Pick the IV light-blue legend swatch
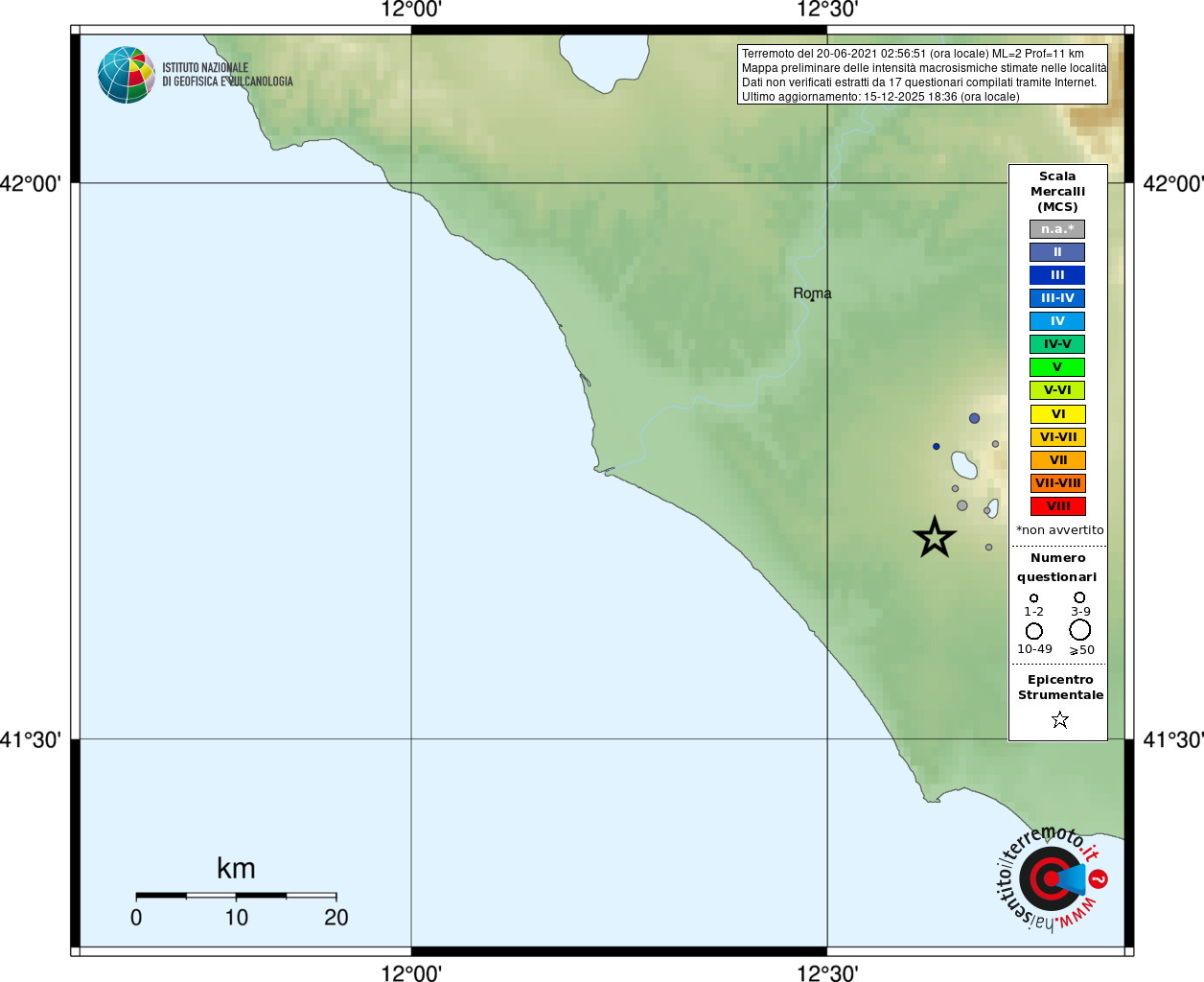The width and height of the screenshot is (1204, 982). [1057, 321]
